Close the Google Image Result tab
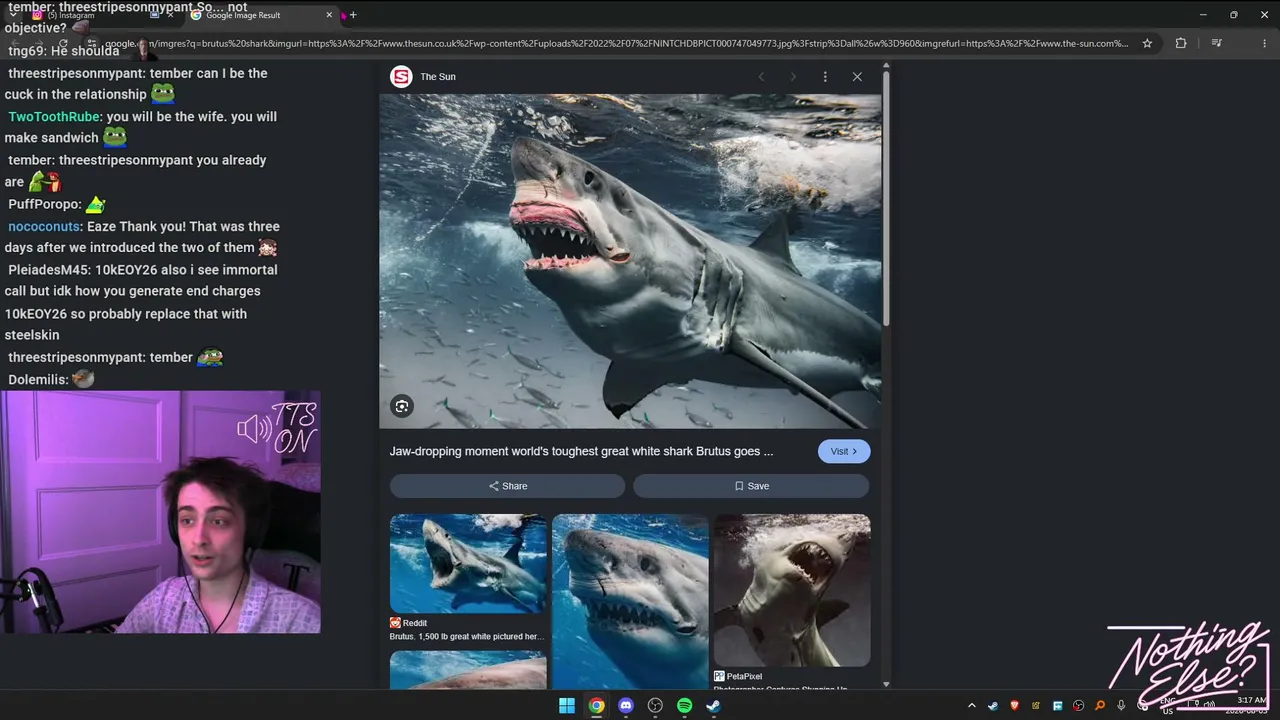Screen dimensions: 1280x720 329,15
